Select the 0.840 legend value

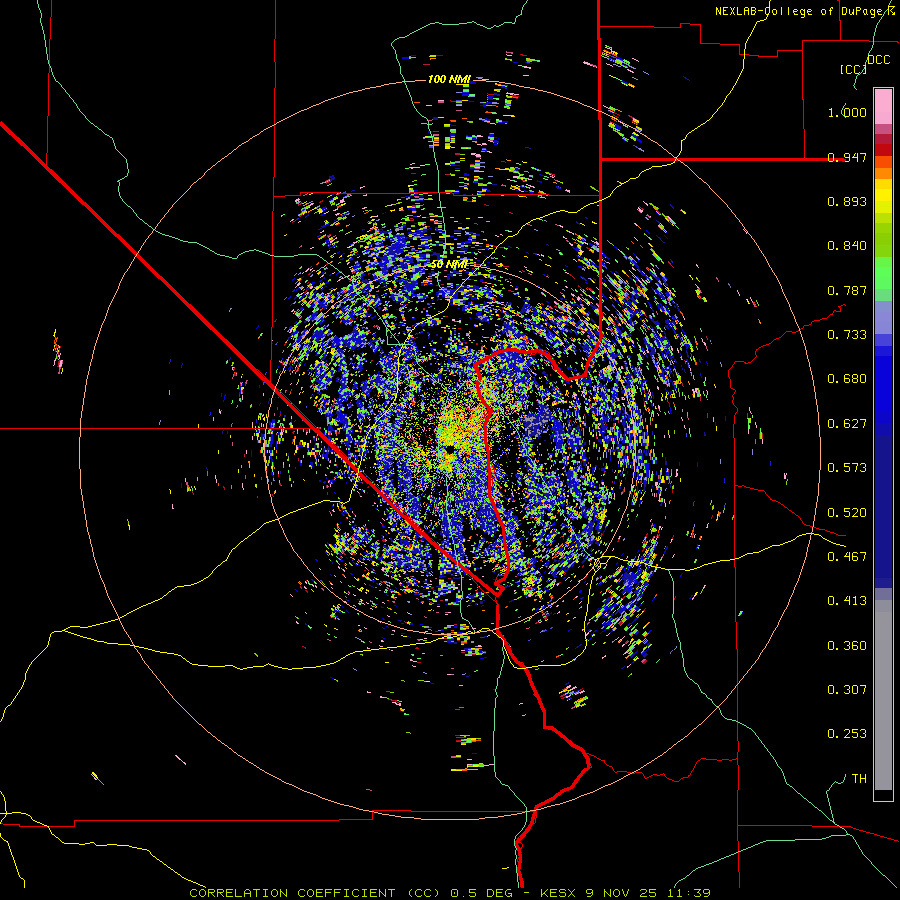click(x=847, y=246)
